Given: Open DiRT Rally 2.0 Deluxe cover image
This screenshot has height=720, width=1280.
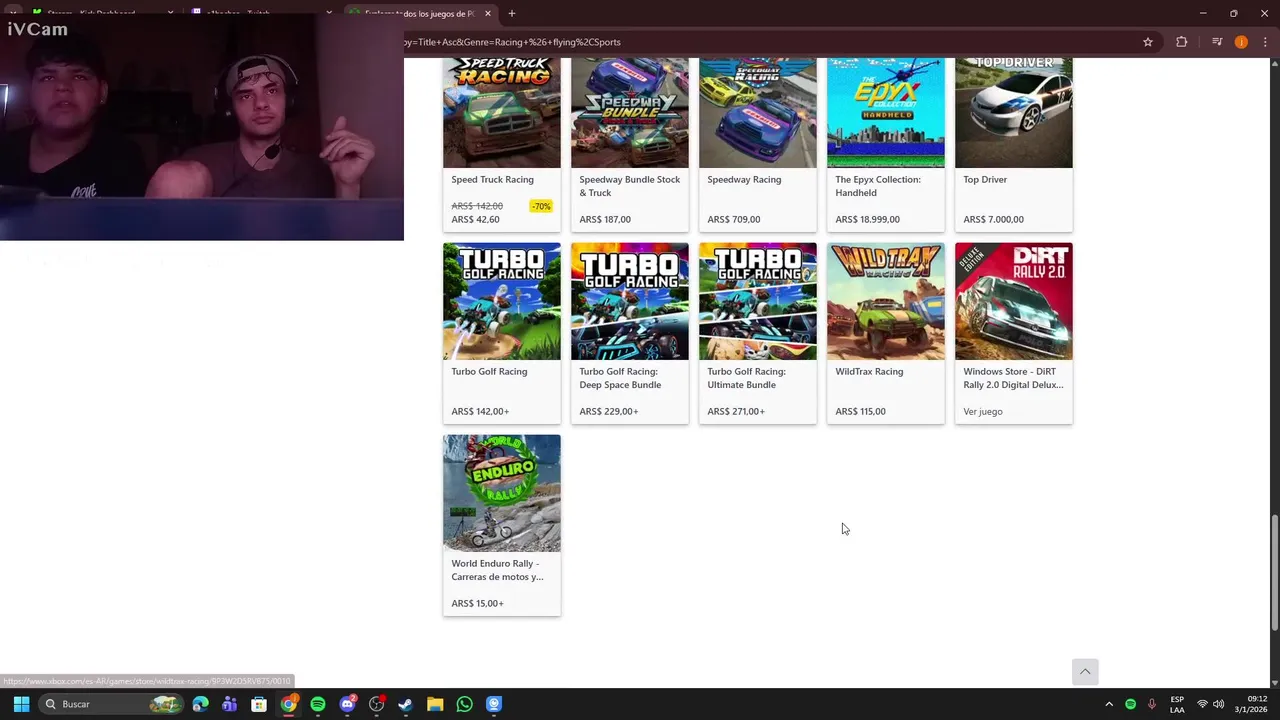Looking at the screenshot, I should pos(1014,301).
